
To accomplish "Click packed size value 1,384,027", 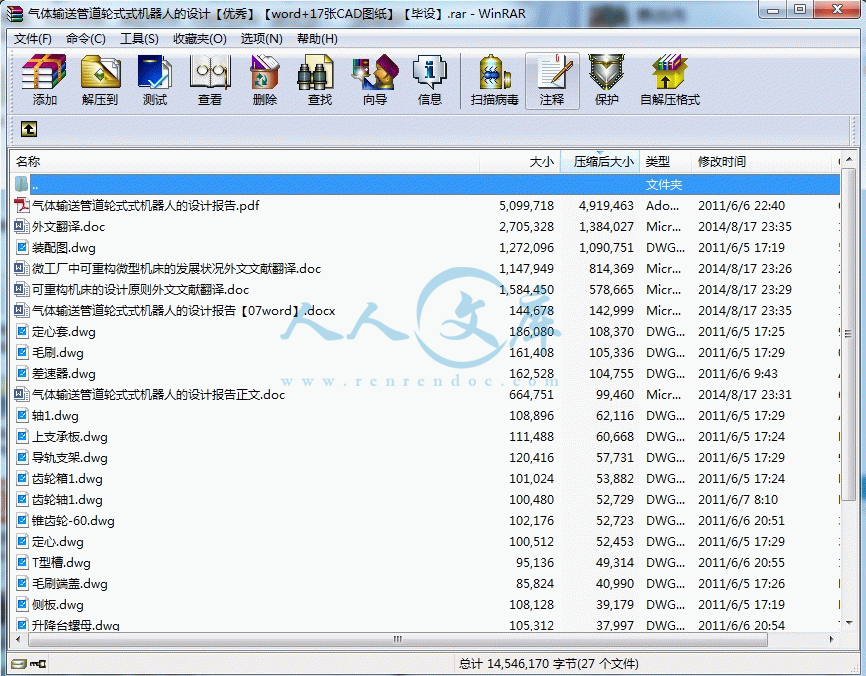I will (x=606, y=226).
